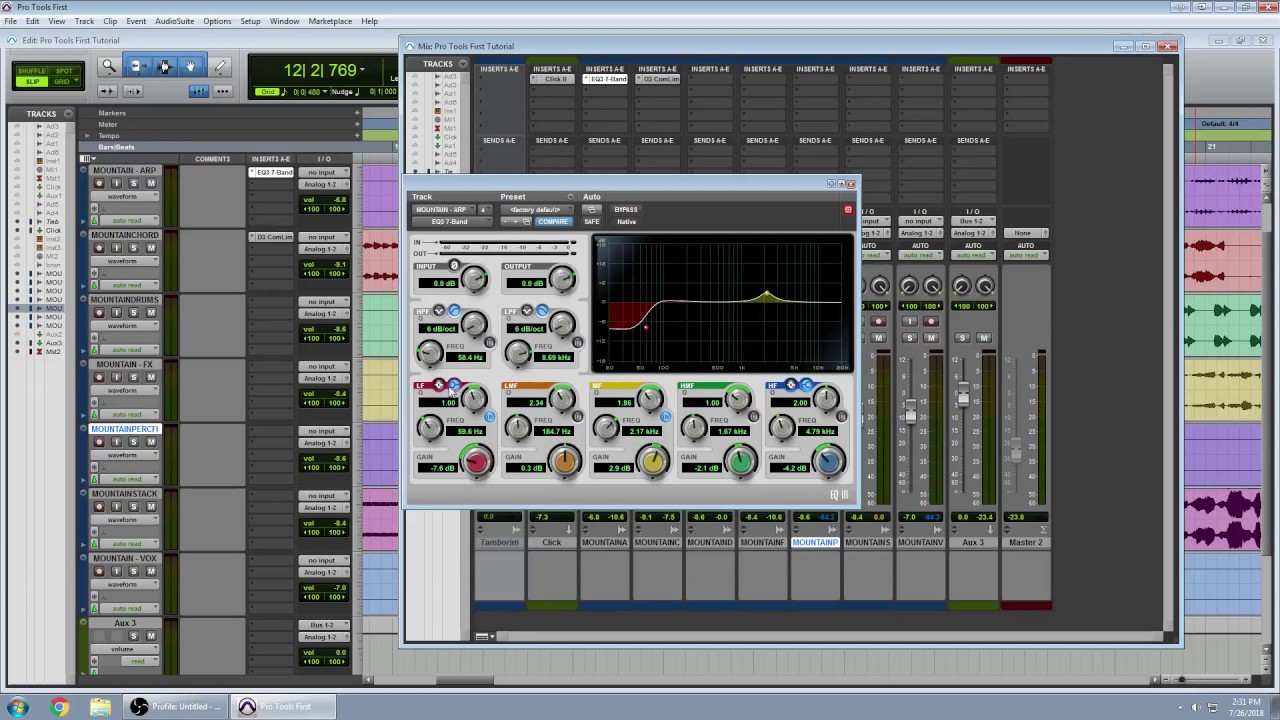Click the HPF high-pass filter type icon
1280x720 pixels.
click(x=454, y=311)
